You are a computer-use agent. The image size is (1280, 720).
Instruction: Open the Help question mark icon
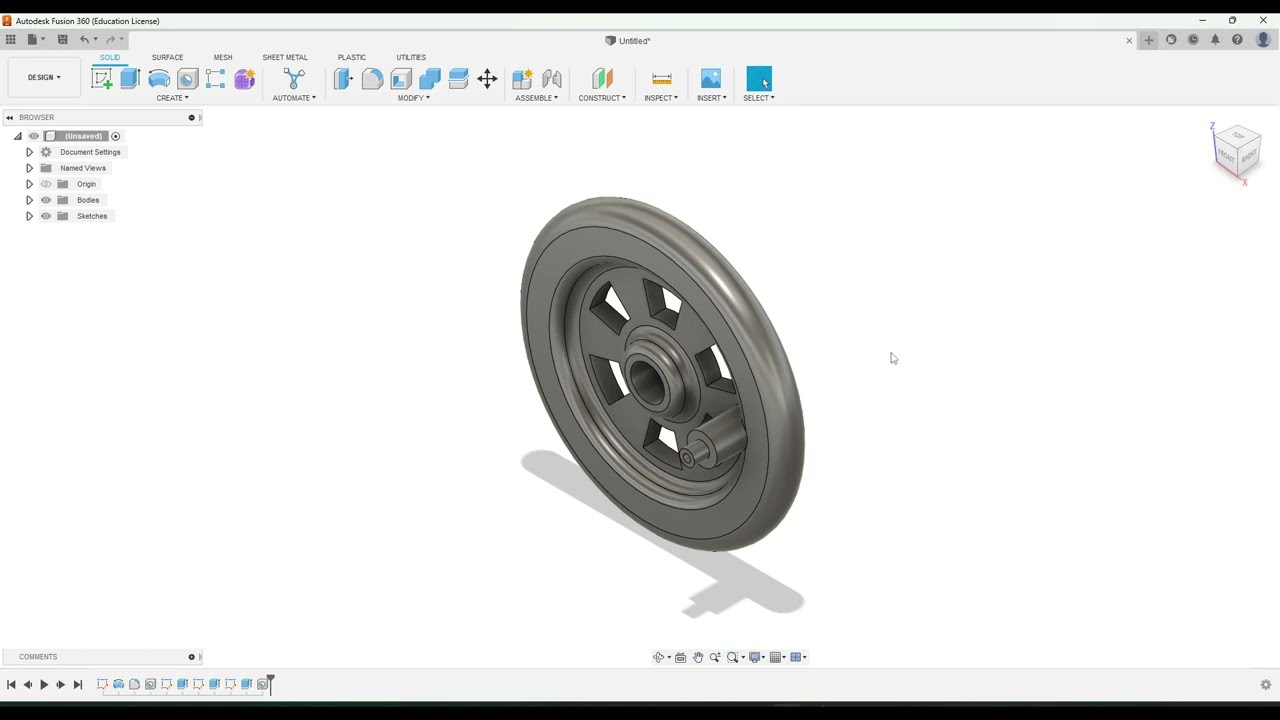(1237, 40)
